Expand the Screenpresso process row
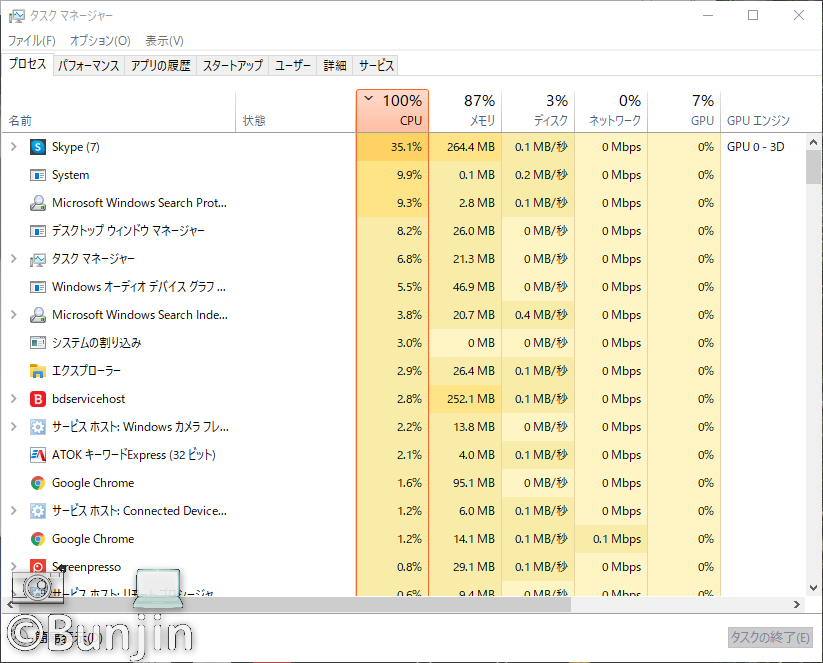Viewport: 823px width, 663px height. coord(14,566)
